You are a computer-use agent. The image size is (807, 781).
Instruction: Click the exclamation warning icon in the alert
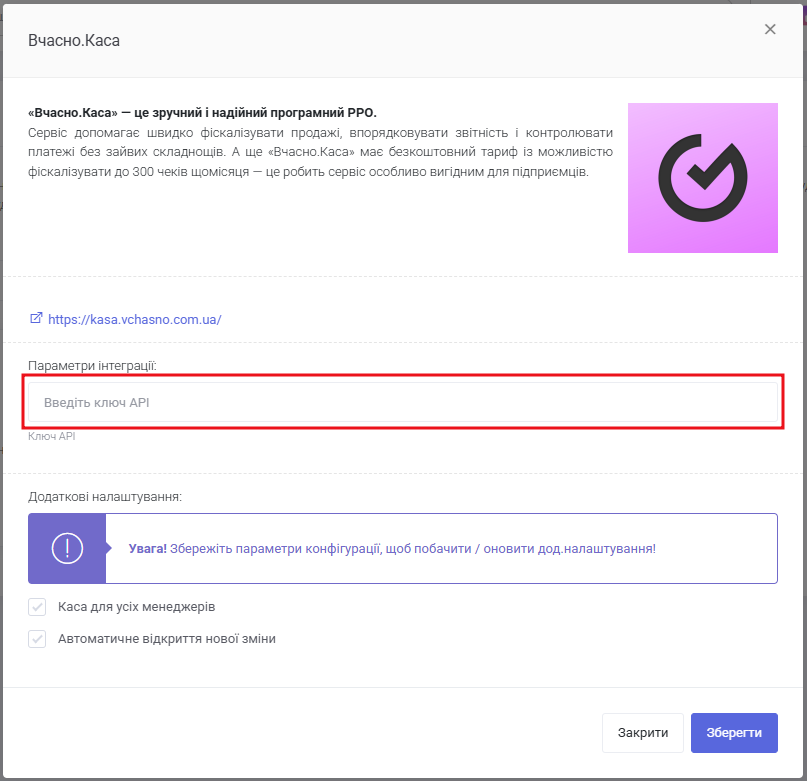(67, 548)
